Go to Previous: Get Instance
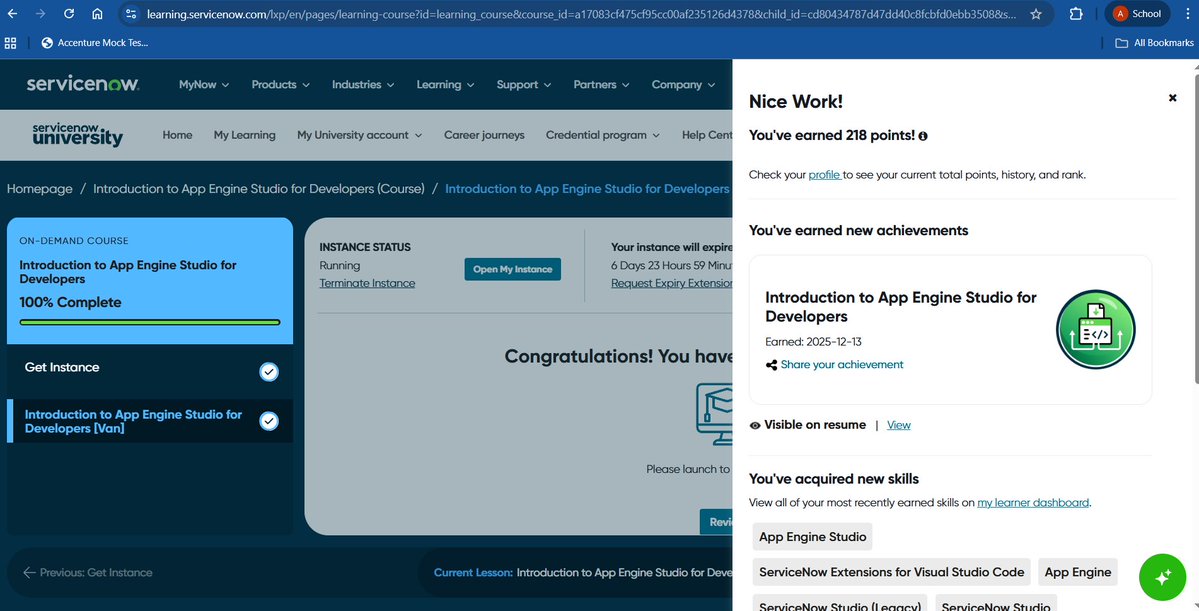 (88, 572)
